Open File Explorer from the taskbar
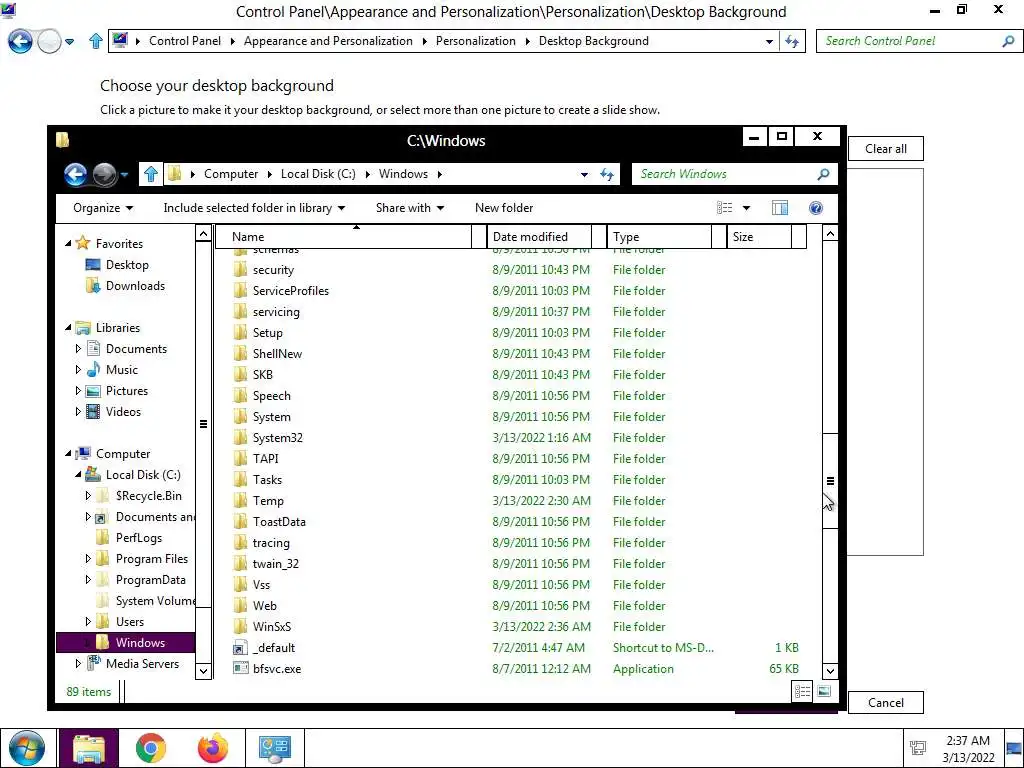The height and width of the screenshot is (768, 1024). click(89, 748)
